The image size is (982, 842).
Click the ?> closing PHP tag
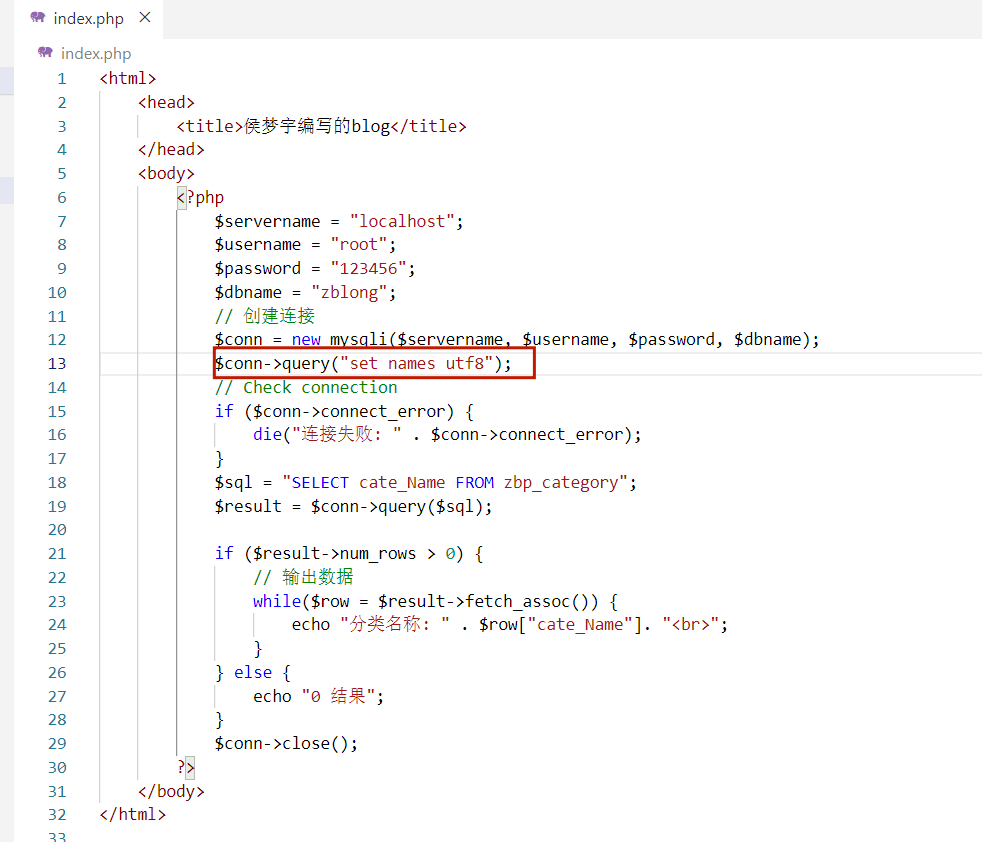(186, 767)
